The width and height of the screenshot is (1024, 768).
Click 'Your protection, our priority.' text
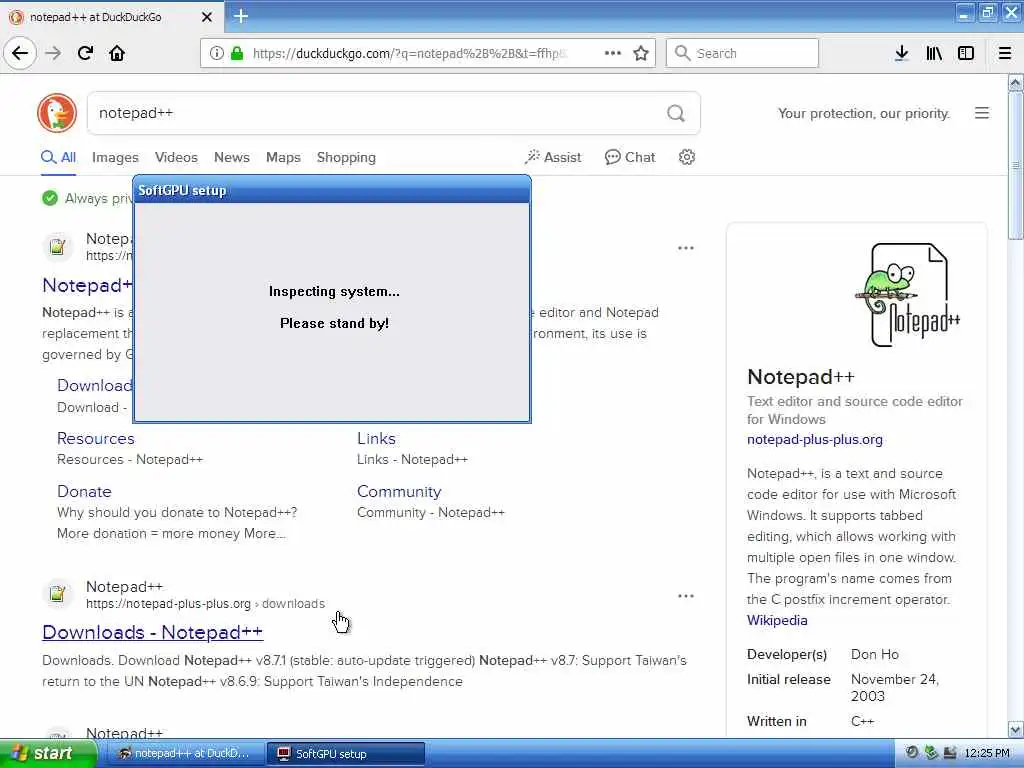pos(863,114)
